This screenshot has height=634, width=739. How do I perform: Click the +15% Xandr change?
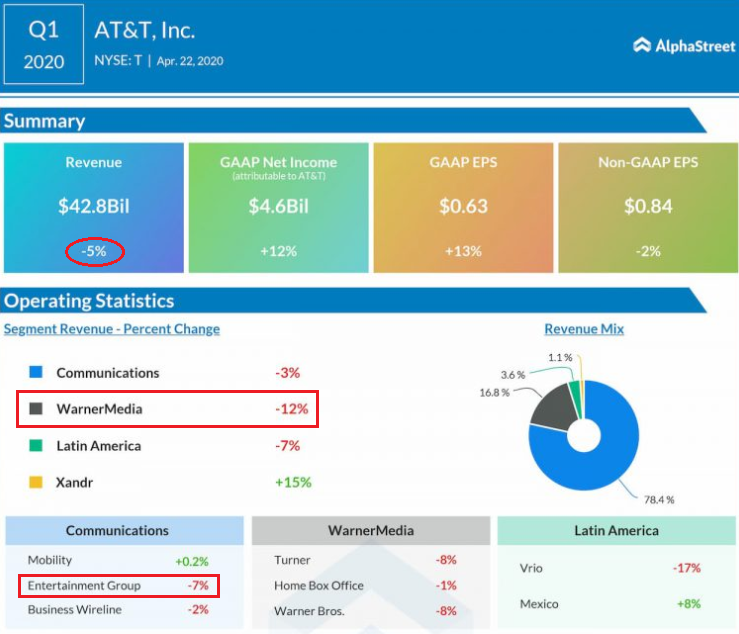pyautogui.click(x=293, y=482)
